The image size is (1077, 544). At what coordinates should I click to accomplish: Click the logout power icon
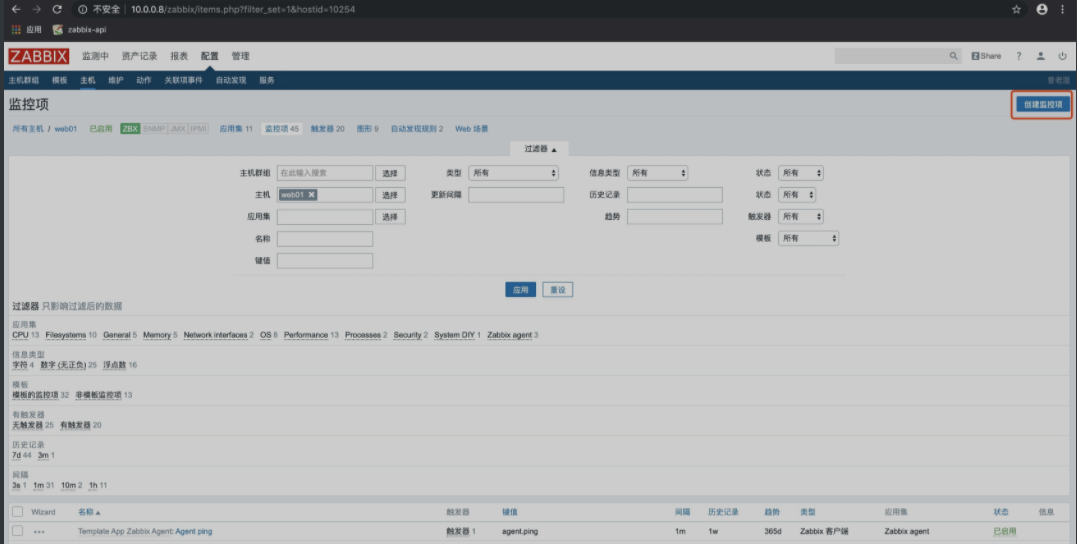pyautogui.click(x=1062, y=56)
